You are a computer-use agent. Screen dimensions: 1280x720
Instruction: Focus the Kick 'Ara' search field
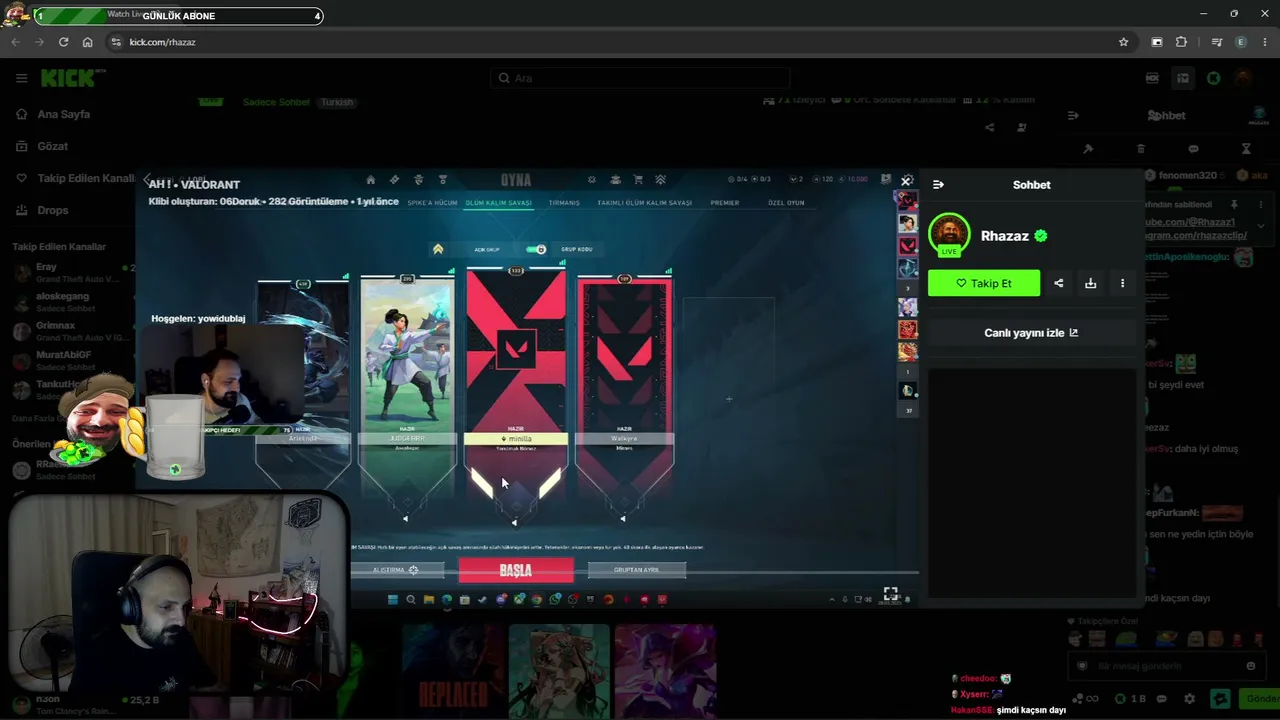coord(640,78)
